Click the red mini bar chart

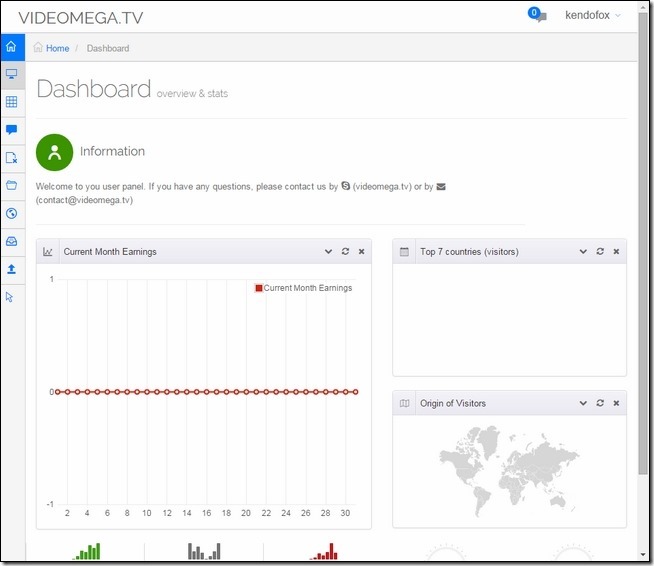click(324, 551)
